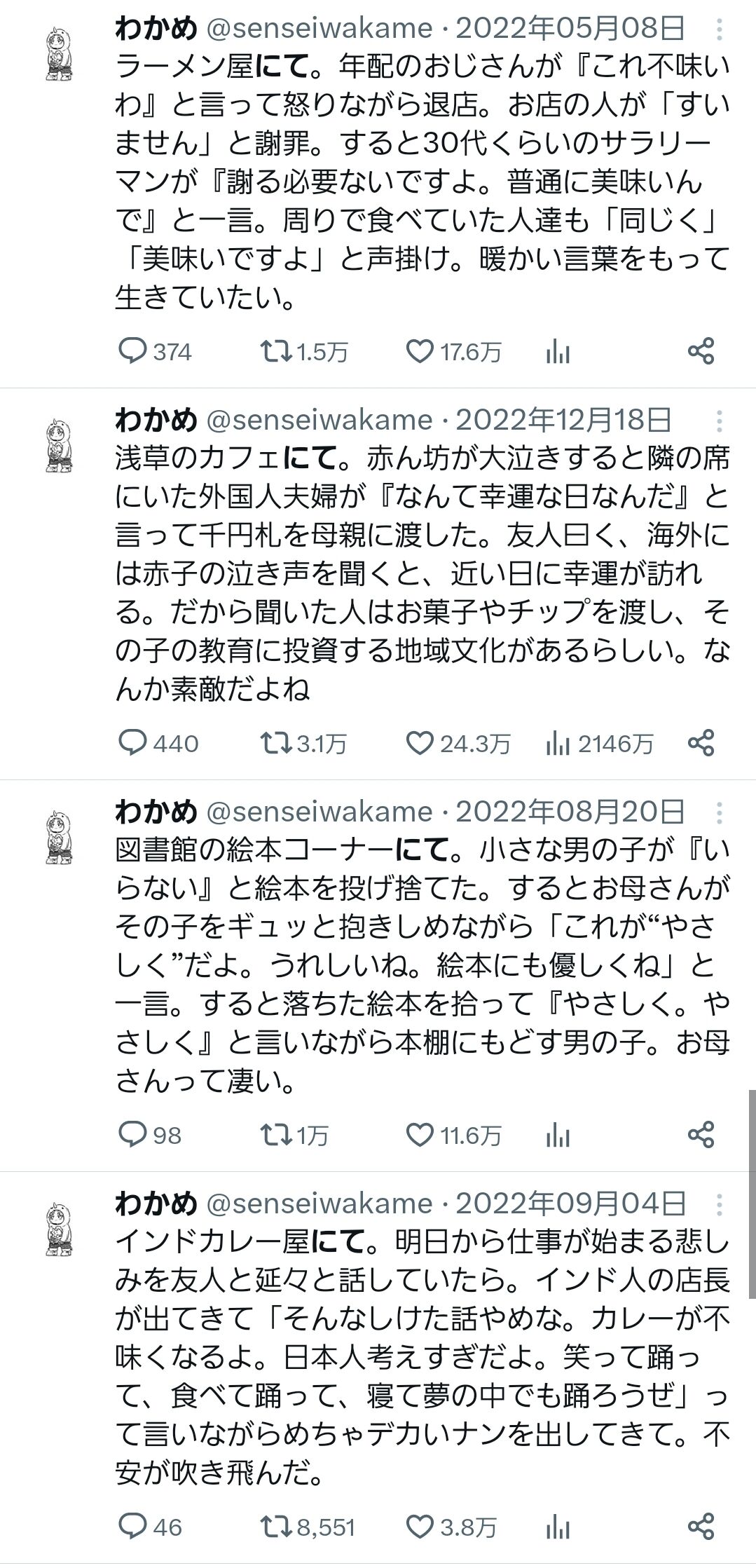Open more options on the 12月18日 tweet

click(x=720, y=421)
